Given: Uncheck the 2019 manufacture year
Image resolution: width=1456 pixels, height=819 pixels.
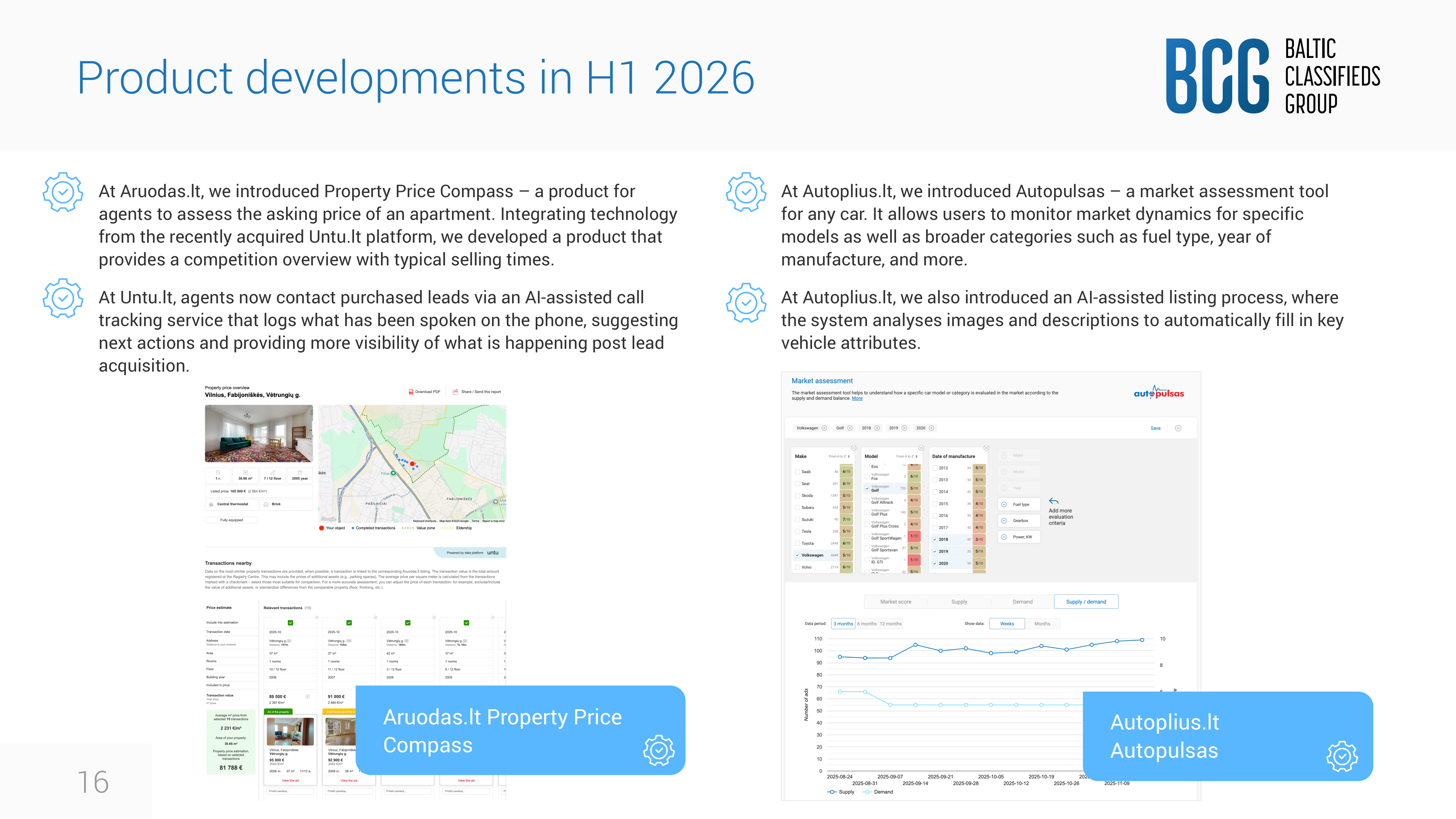Looking at the screenshot, I should [935, 551].
